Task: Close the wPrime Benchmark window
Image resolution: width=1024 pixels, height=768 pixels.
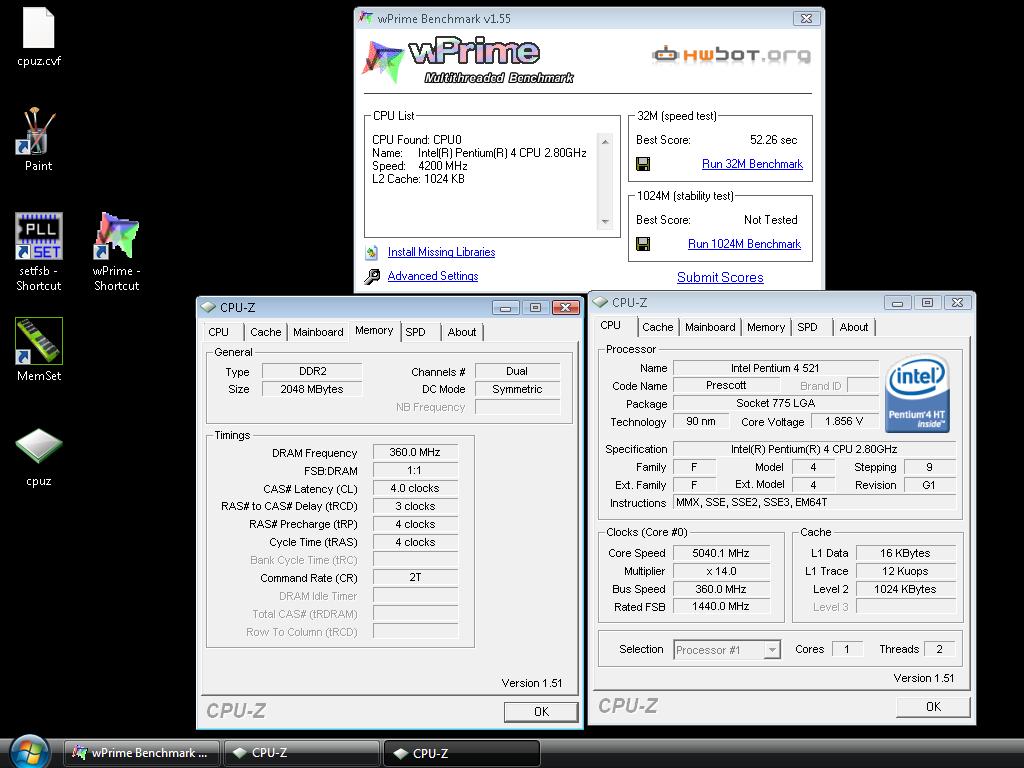Action: tap(807, 18)
